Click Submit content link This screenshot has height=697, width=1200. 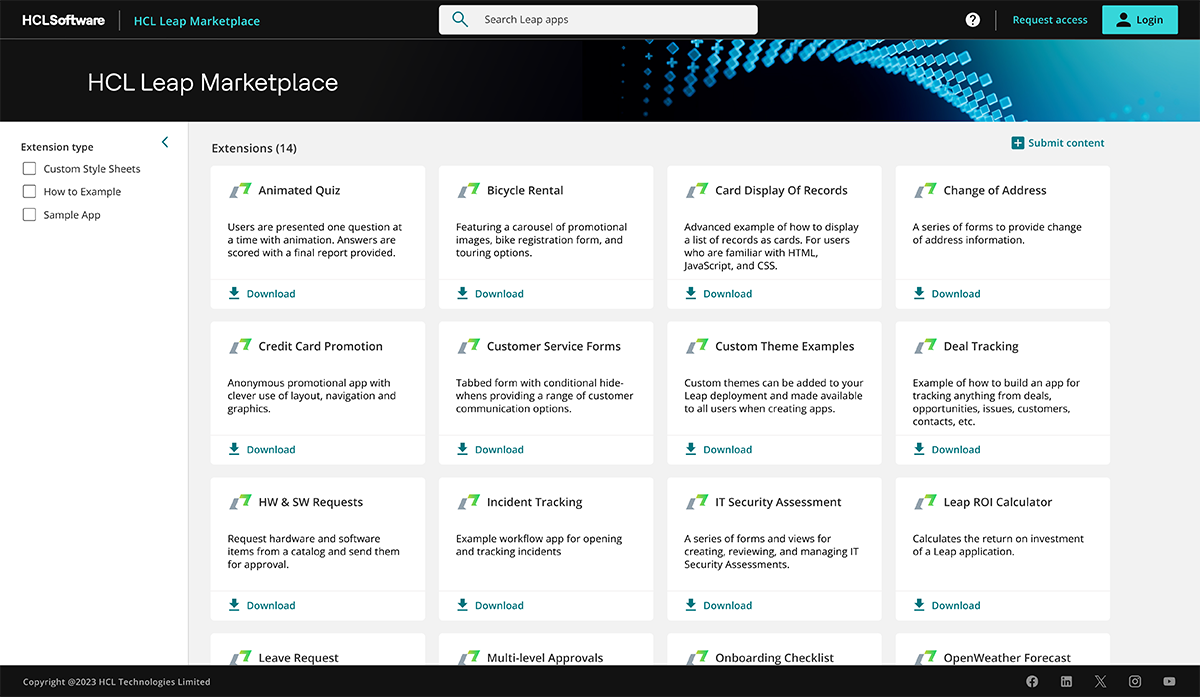(1058, 143)
